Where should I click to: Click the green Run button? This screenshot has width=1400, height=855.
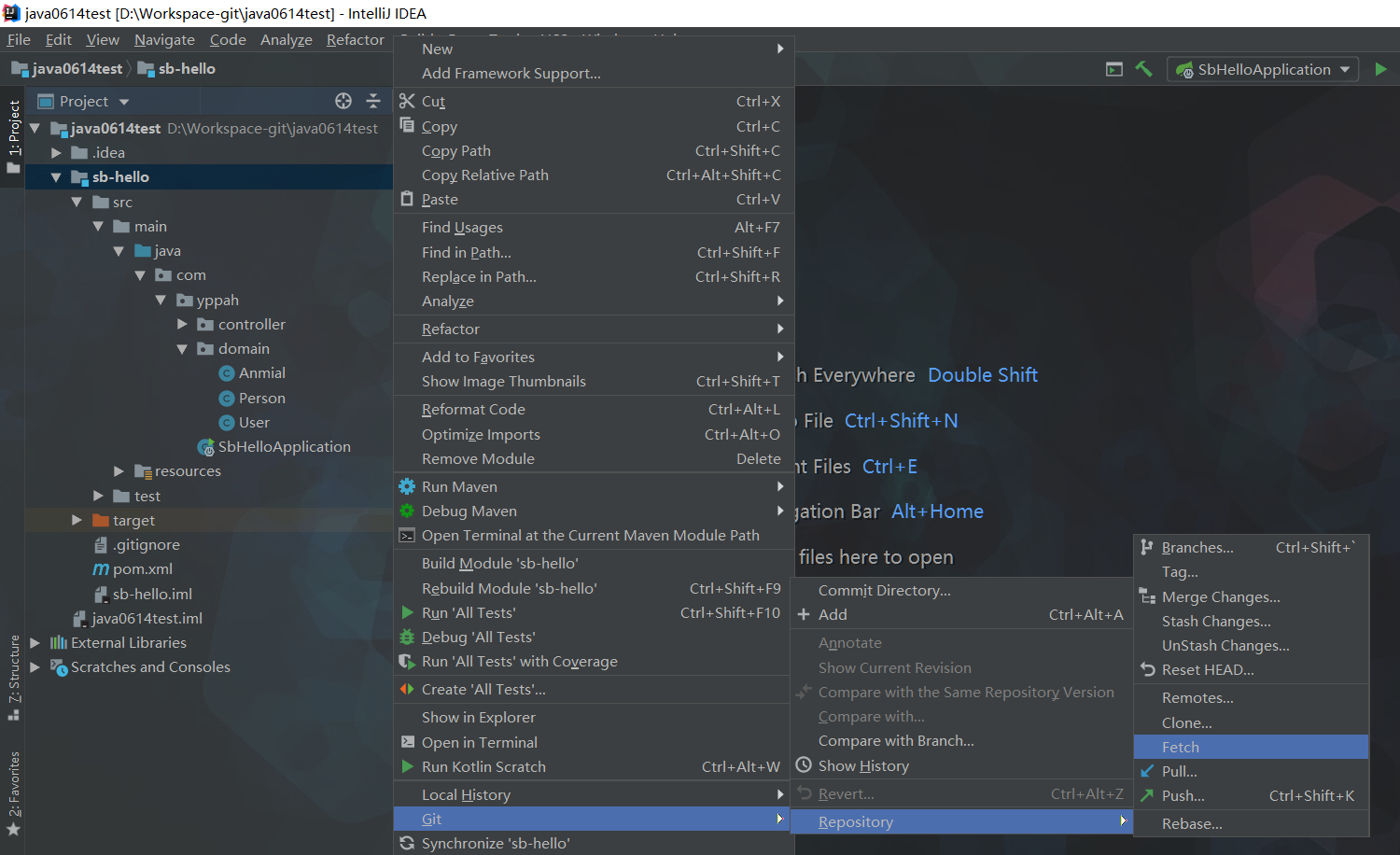pyautogui.click(x=1380, y=69)
